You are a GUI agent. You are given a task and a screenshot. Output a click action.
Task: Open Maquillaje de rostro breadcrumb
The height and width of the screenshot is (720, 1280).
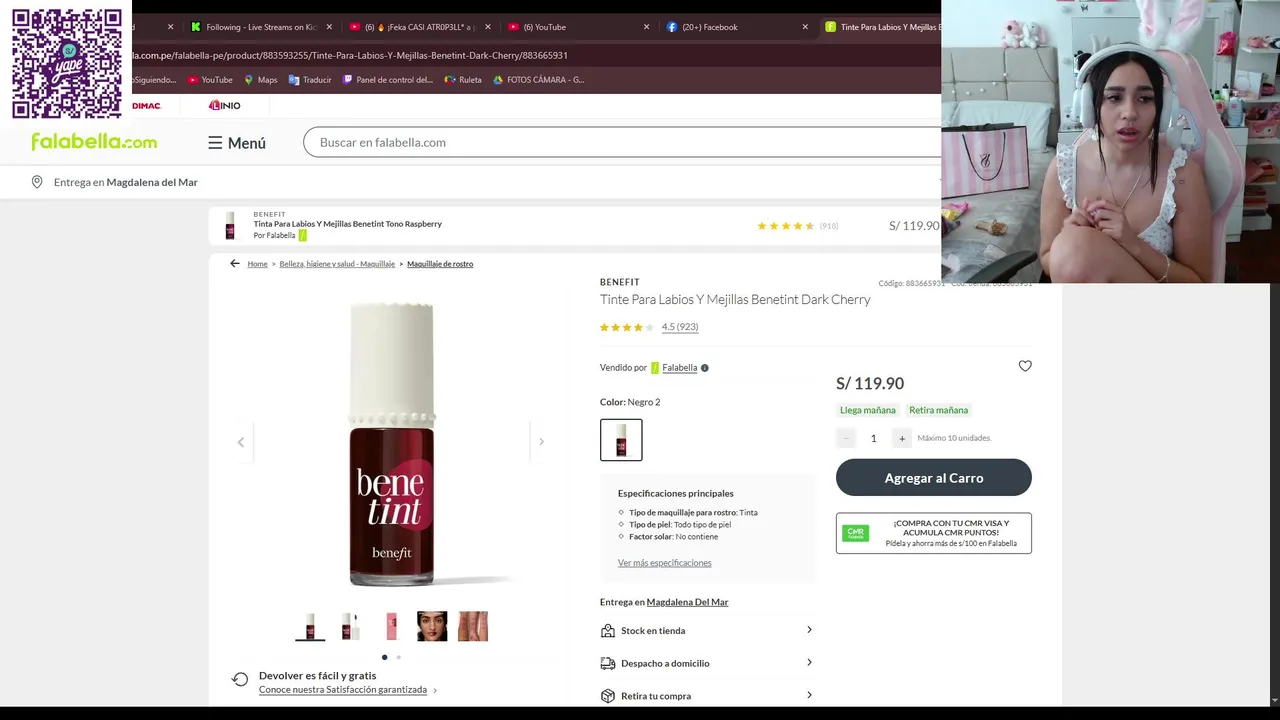tap(440, 264)
